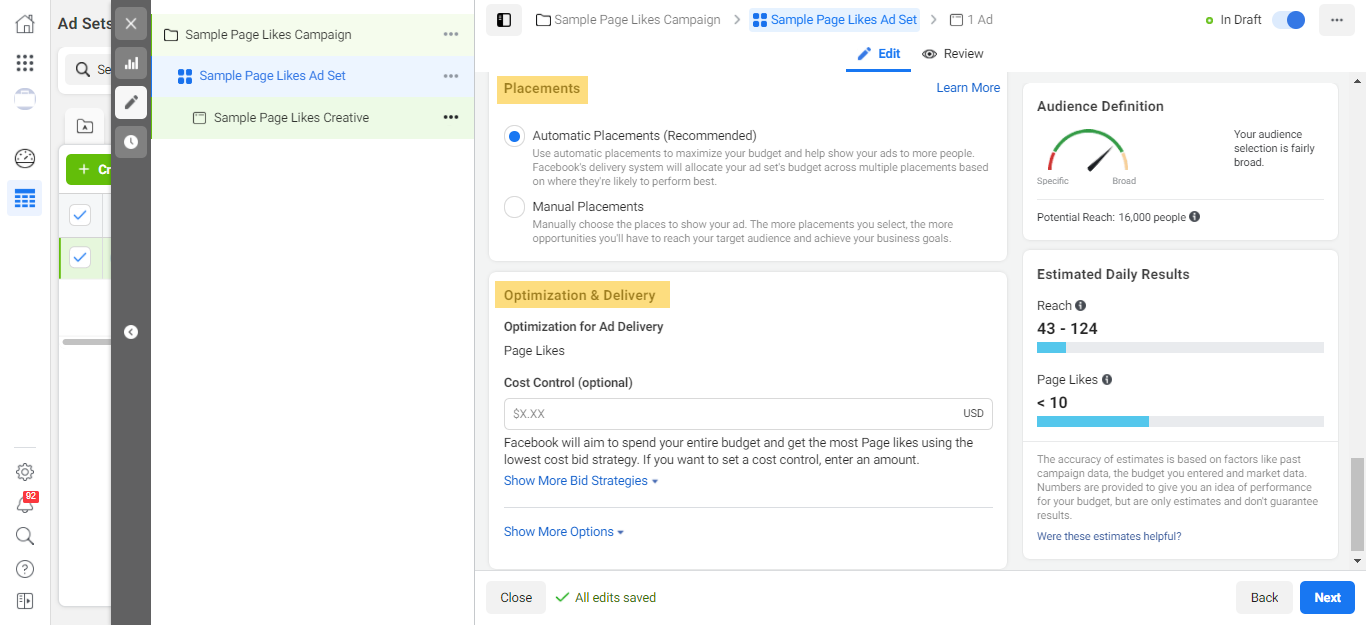Open the more options ellipsis button at top right
The image size is (1366, 625).
pyautogui.click(x=1337, y=20)
